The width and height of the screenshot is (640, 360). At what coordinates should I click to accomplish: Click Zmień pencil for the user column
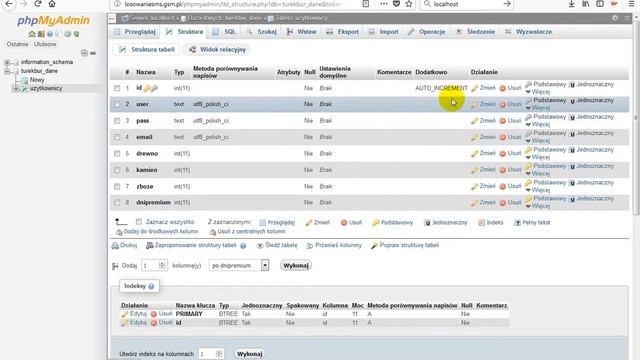point(483,104)
